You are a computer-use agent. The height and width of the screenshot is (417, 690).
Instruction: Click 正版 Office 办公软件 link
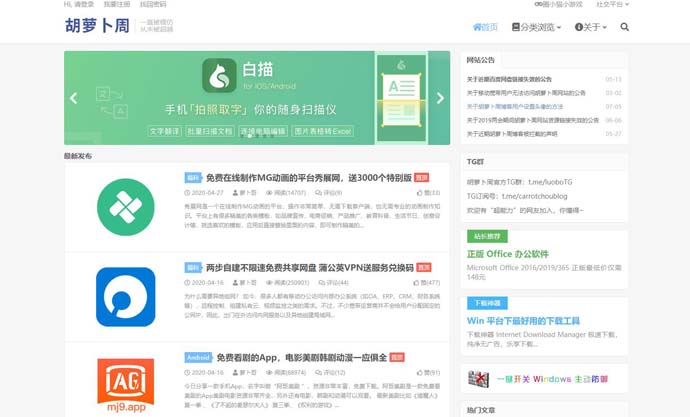pyautogui.click(x=507, y=254)
